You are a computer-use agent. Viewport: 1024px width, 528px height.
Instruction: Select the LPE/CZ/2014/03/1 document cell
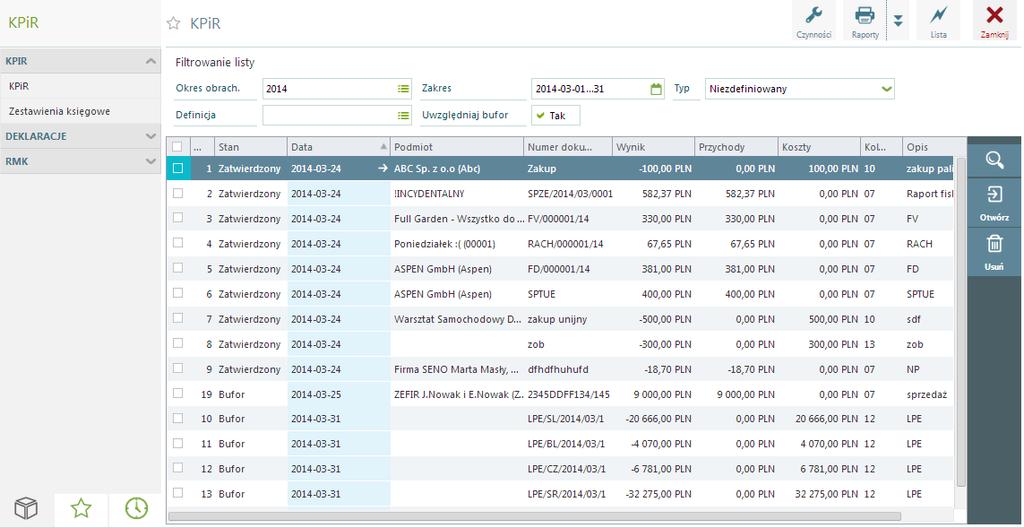click(568, 469)
